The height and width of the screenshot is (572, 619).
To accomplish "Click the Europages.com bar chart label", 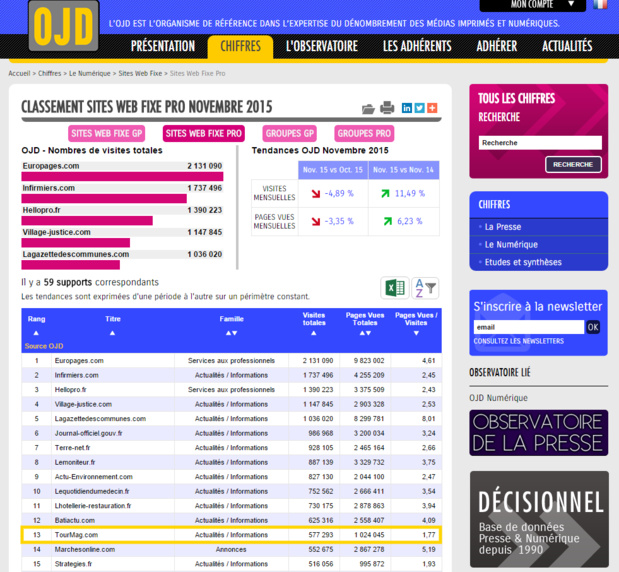I will [x=51, y=166].
